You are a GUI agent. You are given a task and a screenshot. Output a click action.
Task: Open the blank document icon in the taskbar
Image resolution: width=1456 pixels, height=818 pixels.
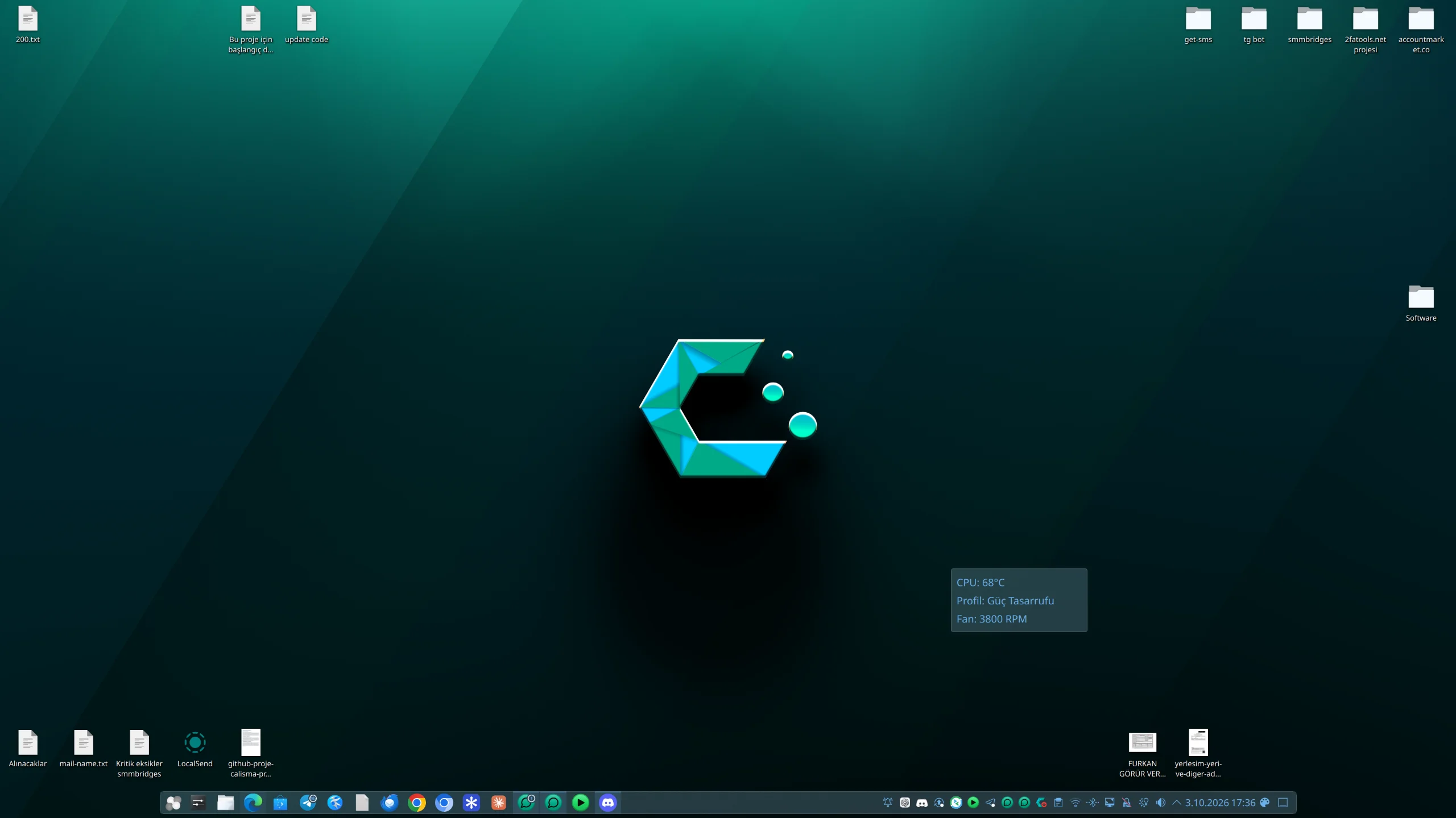(x=362, y=803)
